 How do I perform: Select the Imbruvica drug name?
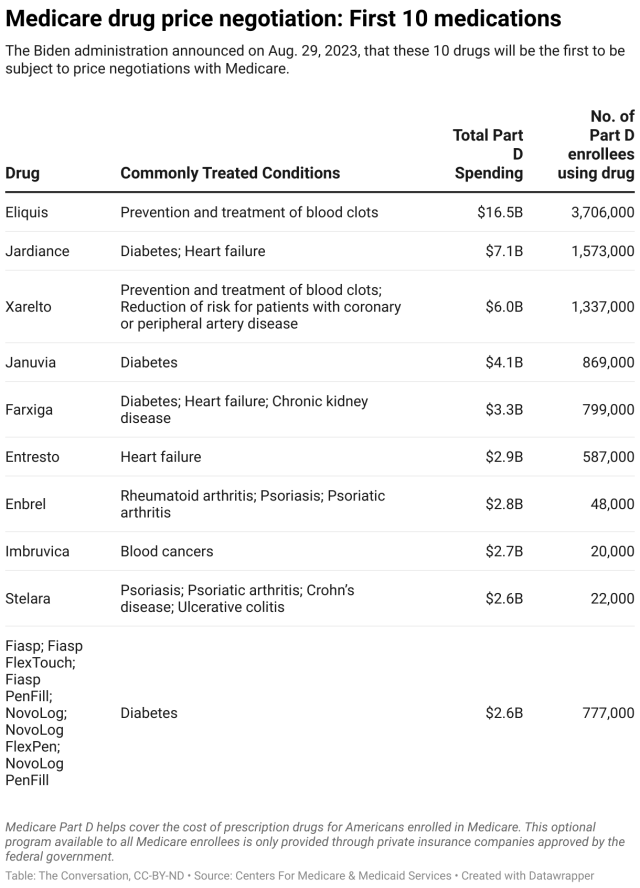pos(39,551)
